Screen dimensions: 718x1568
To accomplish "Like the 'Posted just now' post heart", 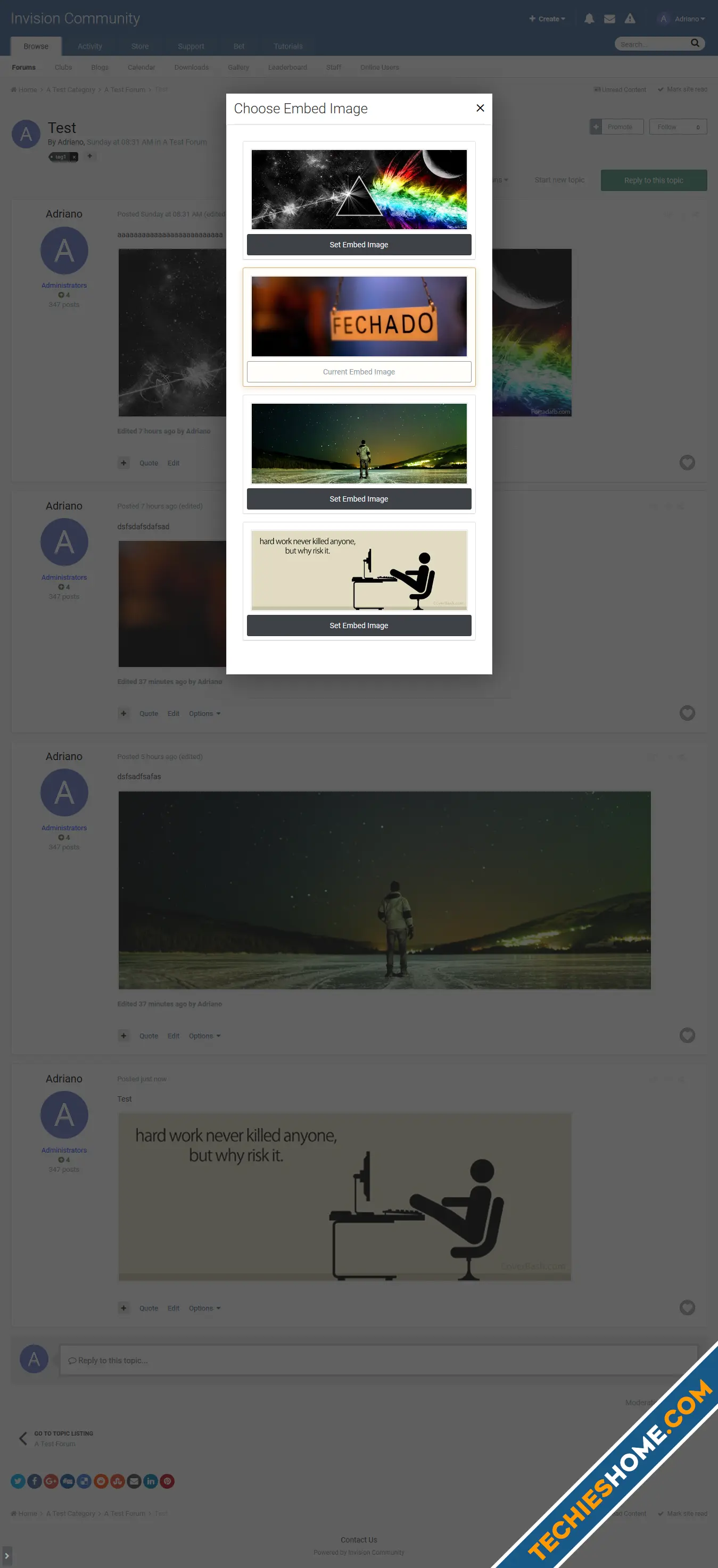I will click(x=687, y=1307).
